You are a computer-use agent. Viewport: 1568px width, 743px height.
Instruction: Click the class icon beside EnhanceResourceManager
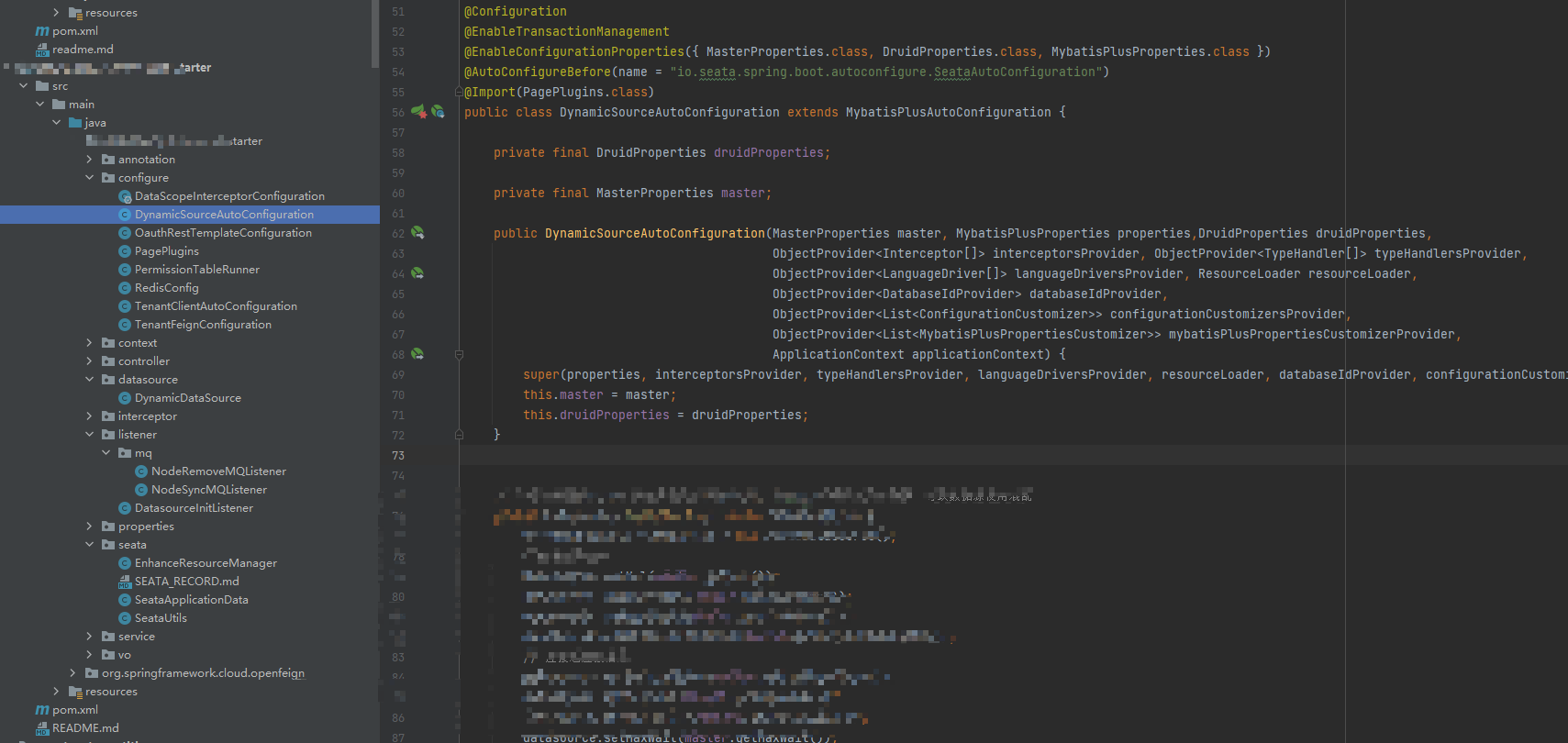pyautogui.click(x=125, y=563)
